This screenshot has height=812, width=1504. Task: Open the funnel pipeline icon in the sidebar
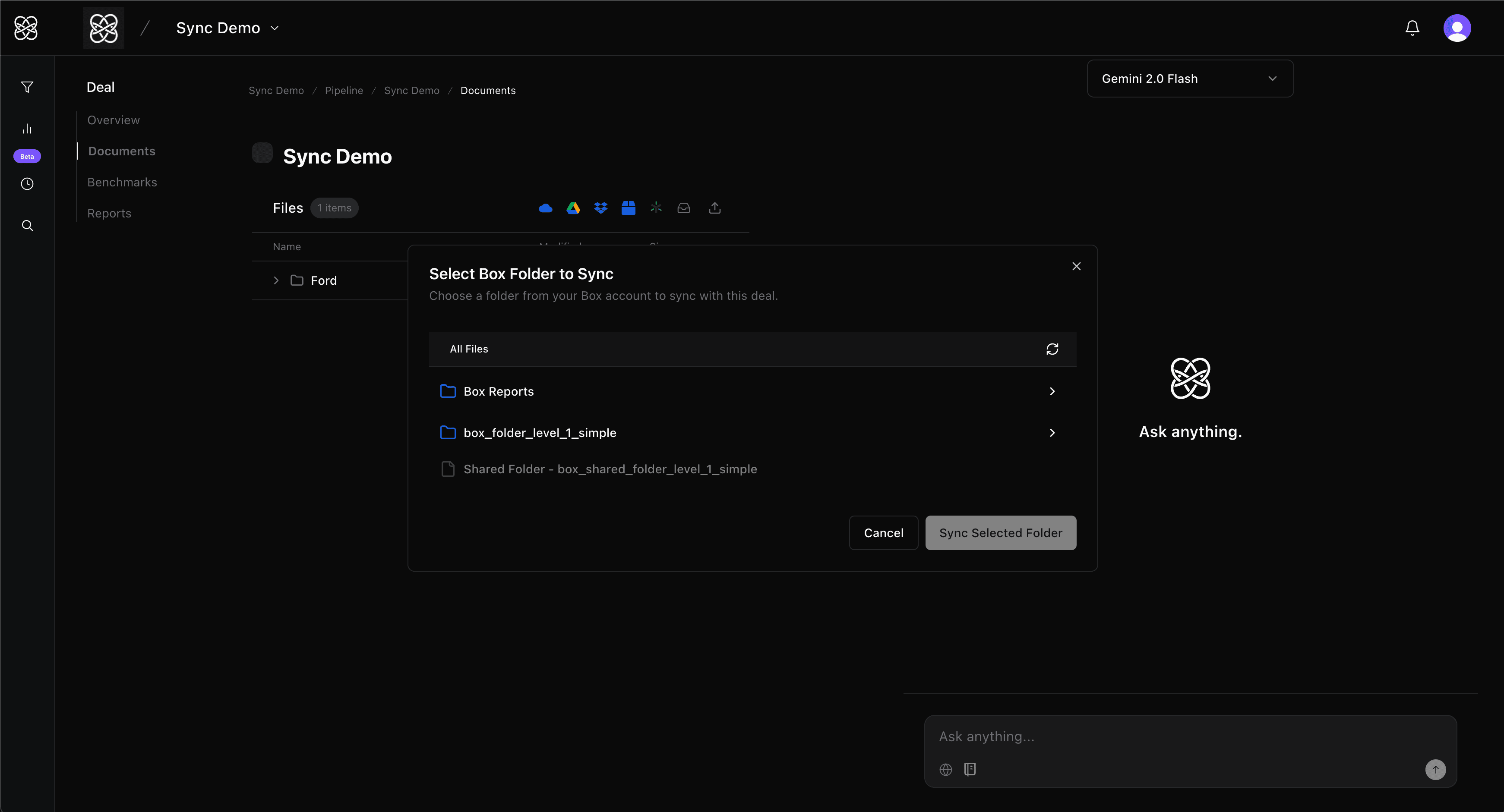pos(27,88)
